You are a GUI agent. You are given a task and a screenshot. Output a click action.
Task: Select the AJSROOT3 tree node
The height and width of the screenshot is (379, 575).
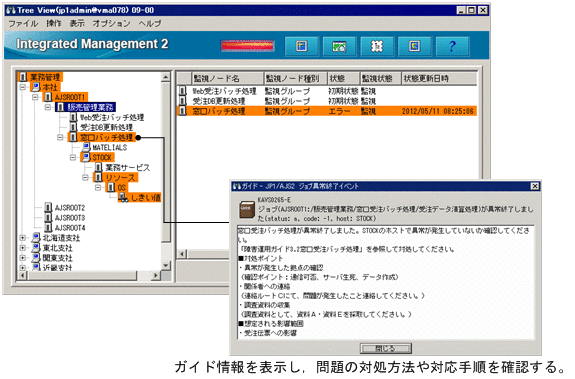point(70,218)
